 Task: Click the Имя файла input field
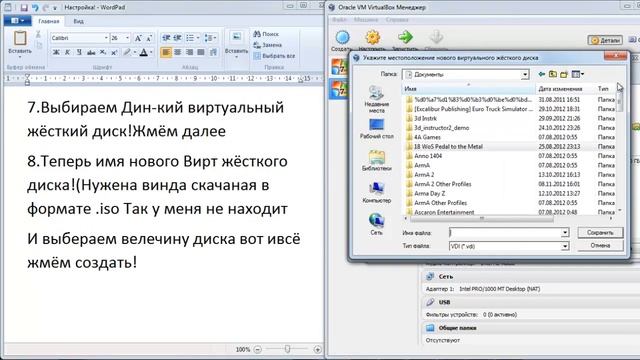click(505, 232)
